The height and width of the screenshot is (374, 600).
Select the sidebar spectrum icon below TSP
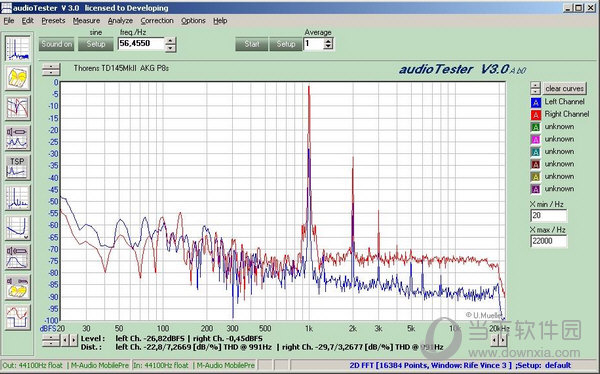tap(17, 198)
